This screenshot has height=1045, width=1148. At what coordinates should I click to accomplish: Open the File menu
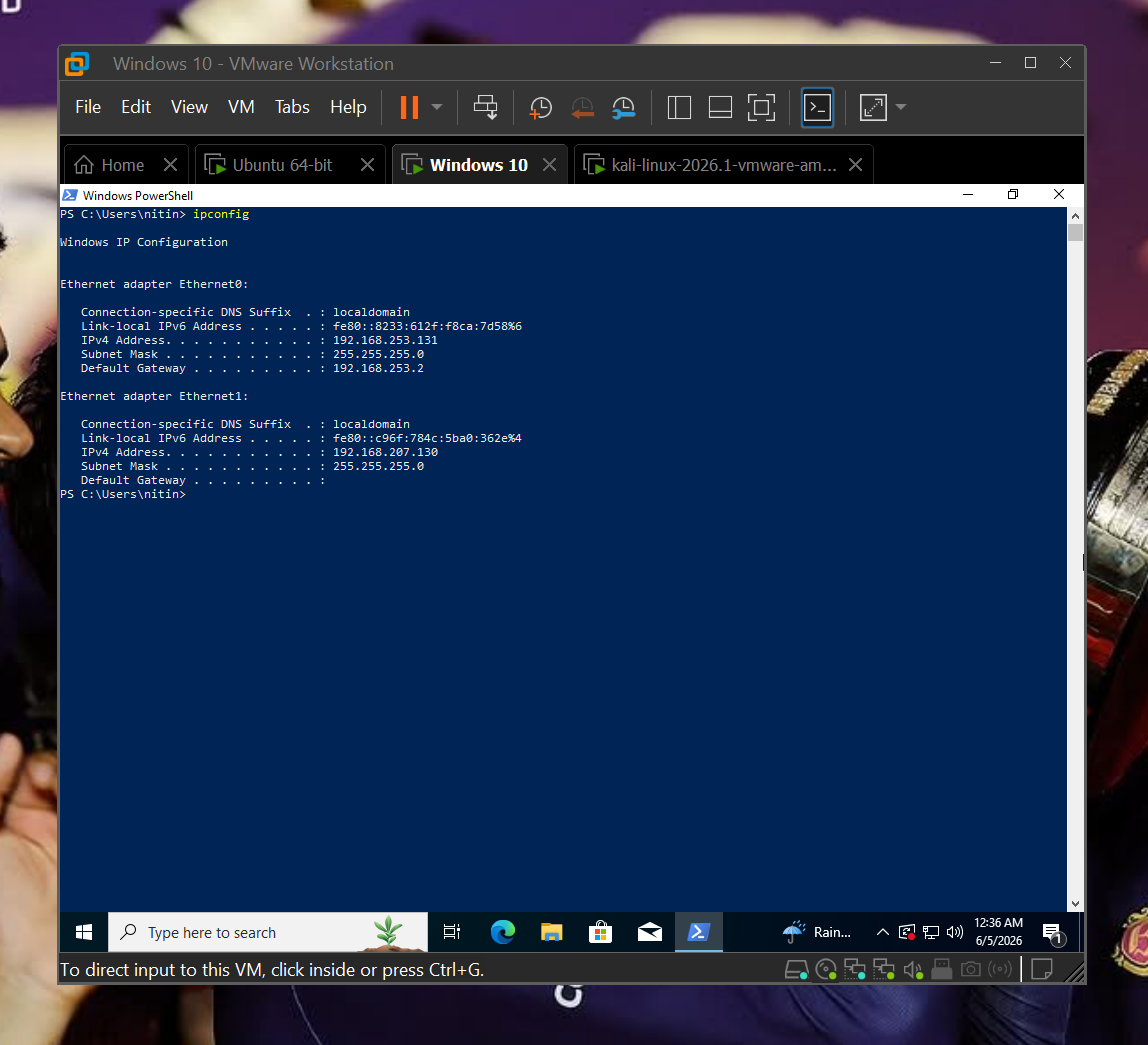88,107
